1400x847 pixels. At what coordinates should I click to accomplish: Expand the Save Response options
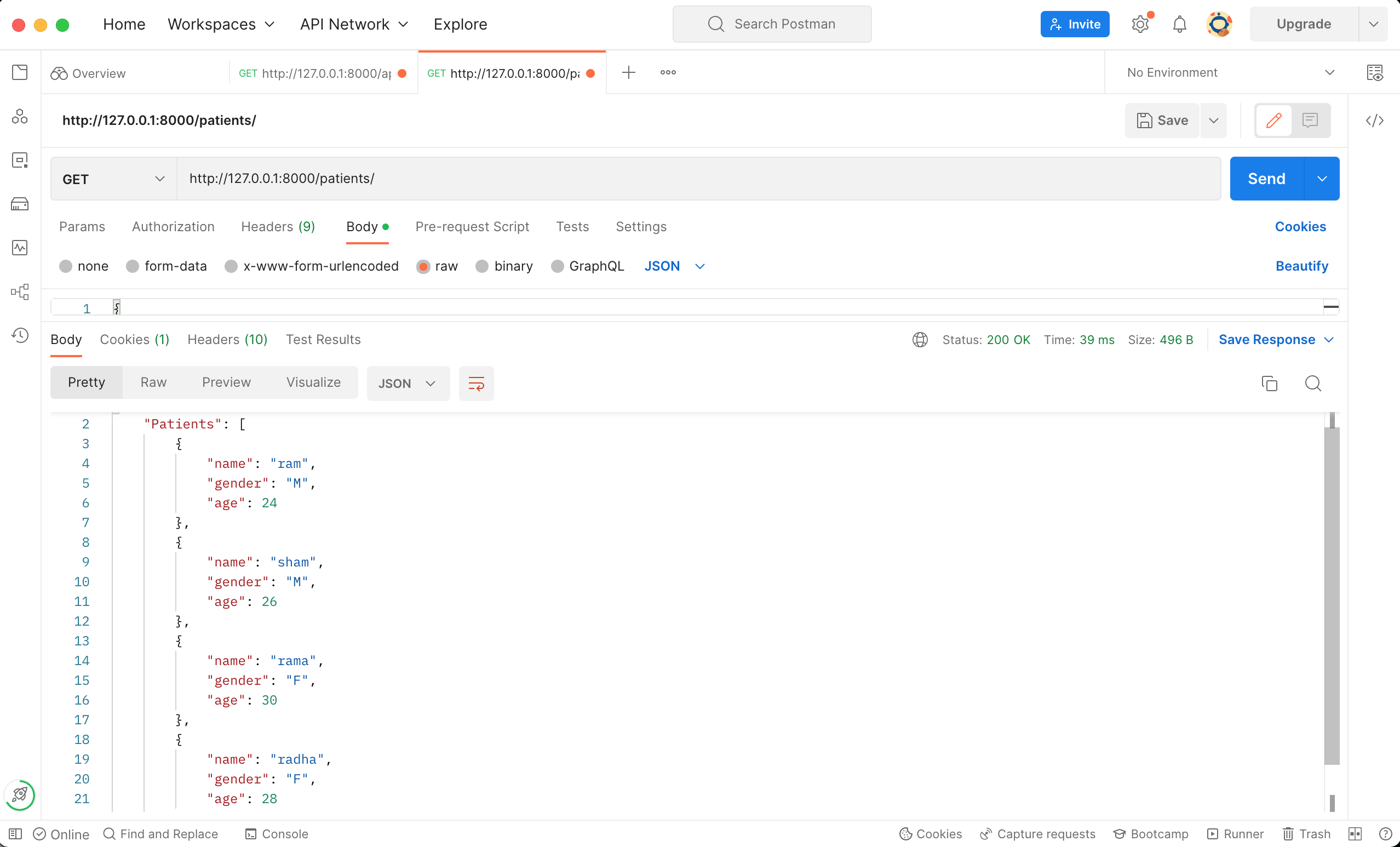[x=1330, y=339]
